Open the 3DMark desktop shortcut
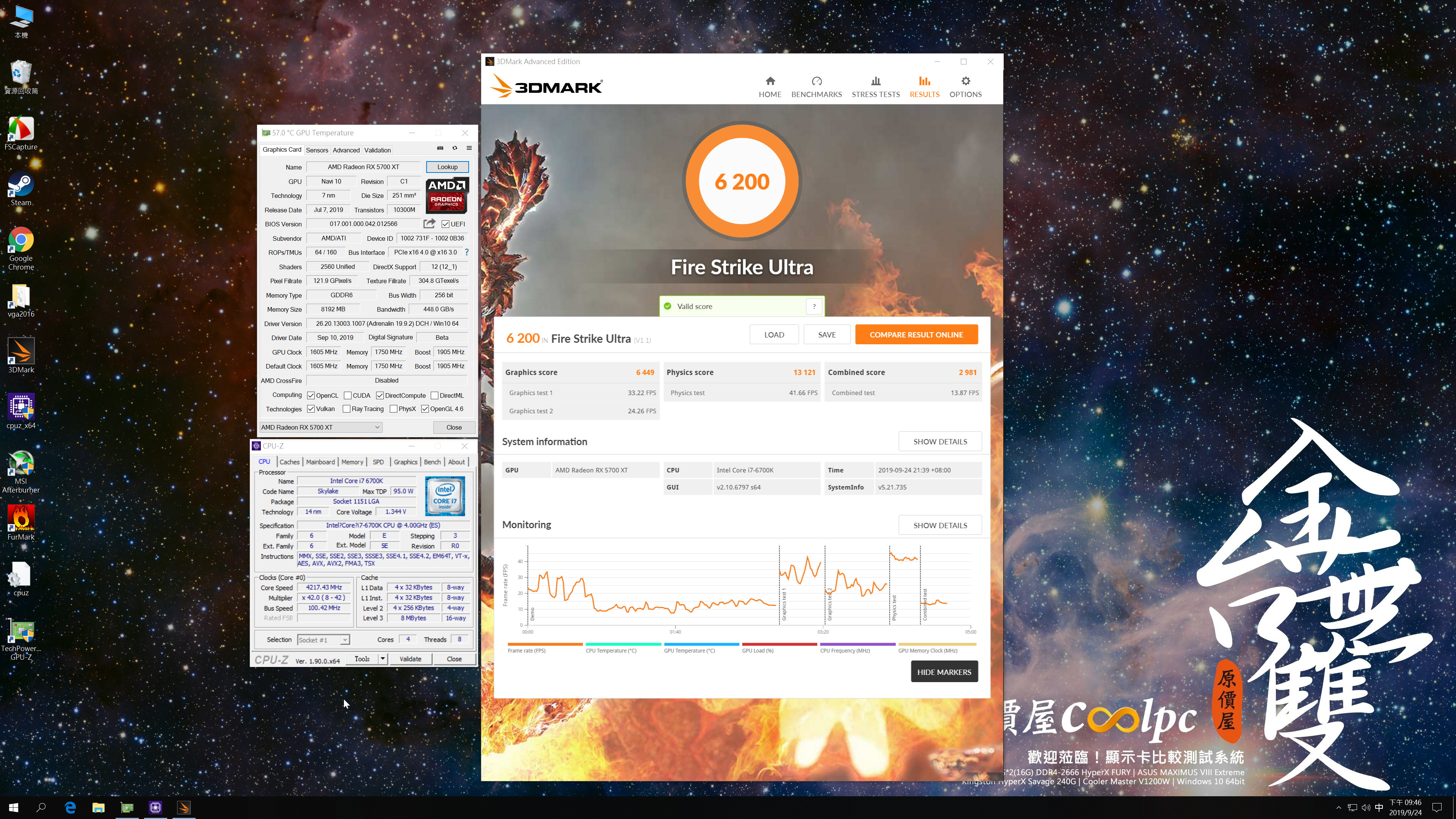Screen dimensions: 1456x819 (x=21, y=356)
